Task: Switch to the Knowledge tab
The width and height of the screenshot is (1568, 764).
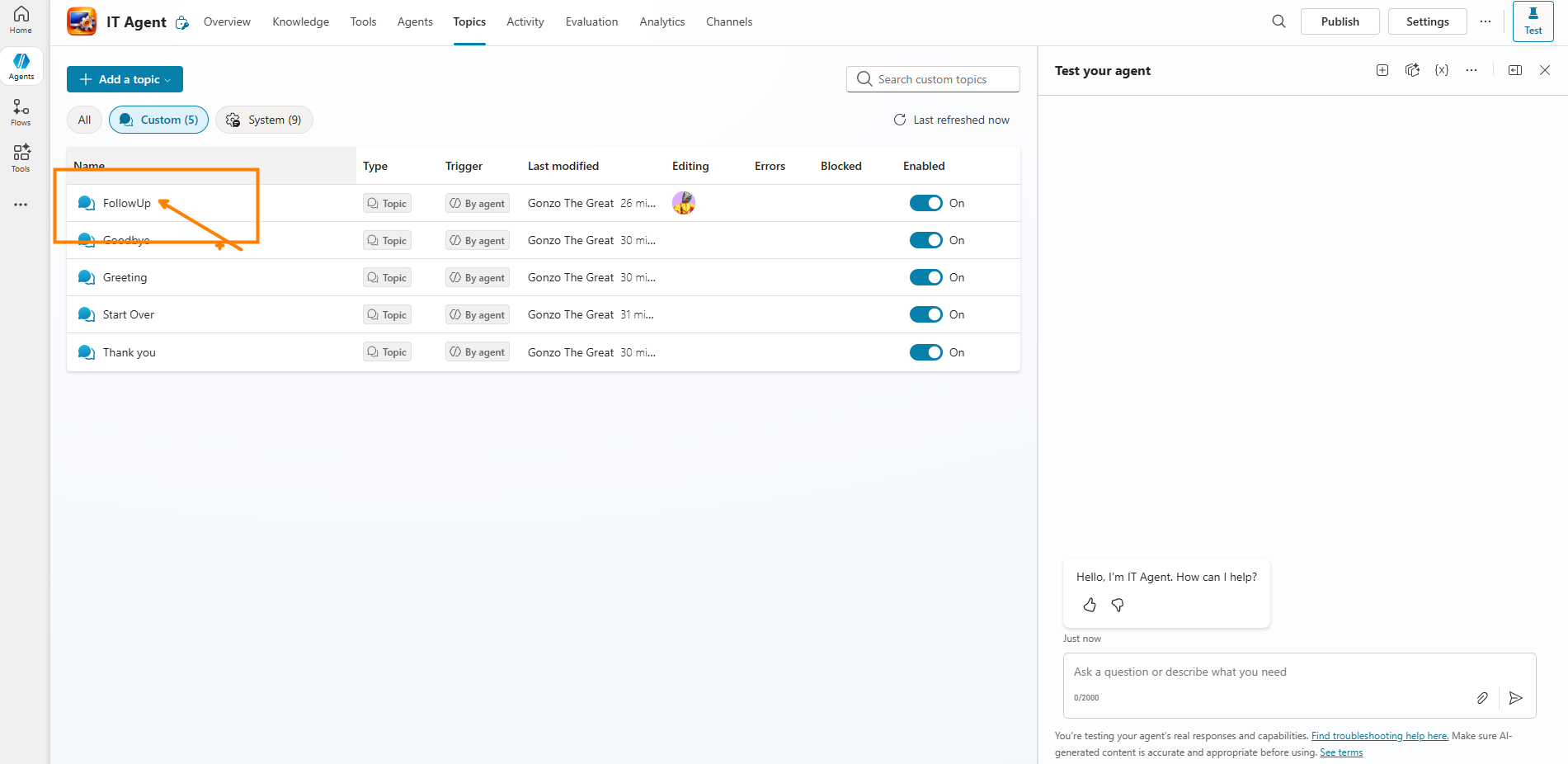Action: click(300, 21)
